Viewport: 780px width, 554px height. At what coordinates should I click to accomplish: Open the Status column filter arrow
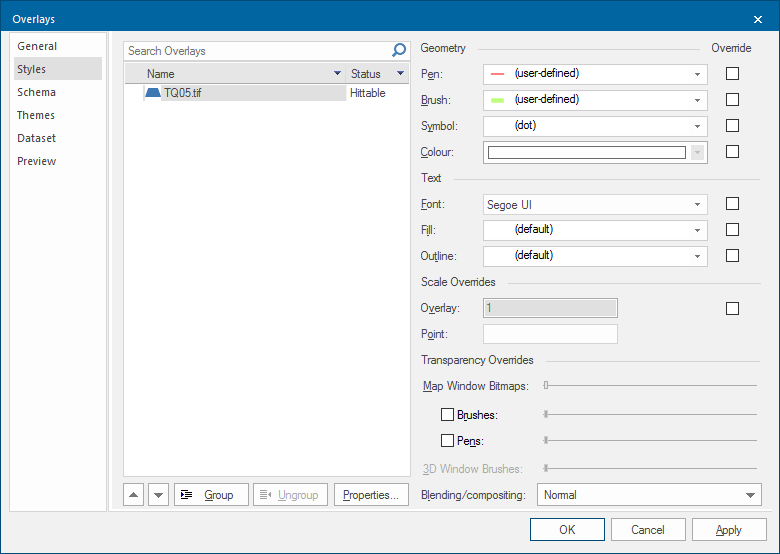coord(400,74)
